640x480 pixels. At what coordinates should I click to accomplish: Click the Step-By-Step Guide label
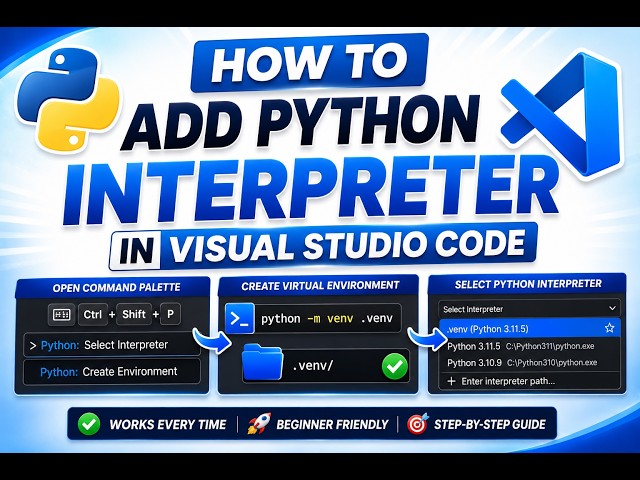[x=489, y=424]
